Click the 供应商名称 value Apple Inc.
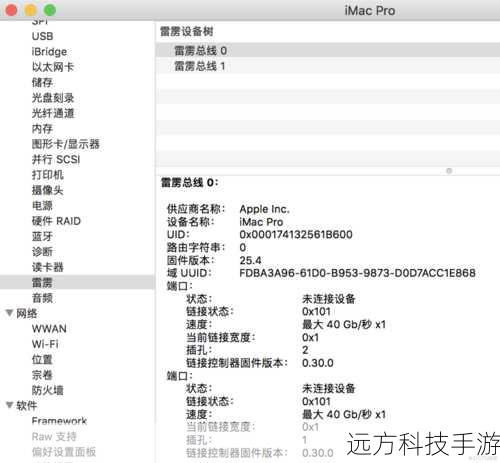 click(x=264, y=209)
